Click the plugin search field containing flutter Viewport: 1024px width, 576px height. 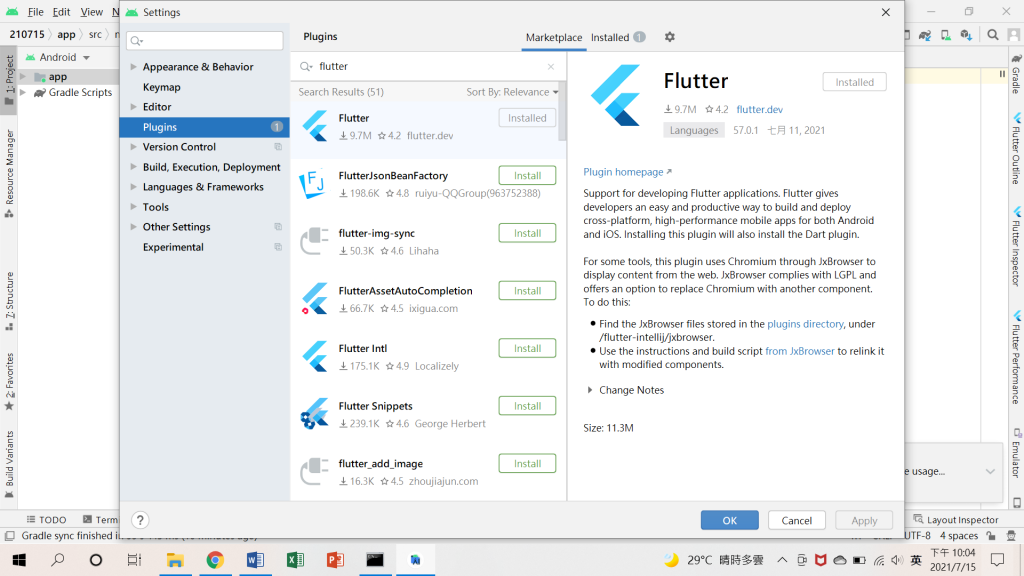pyautogui.click(x=428, y=67)
